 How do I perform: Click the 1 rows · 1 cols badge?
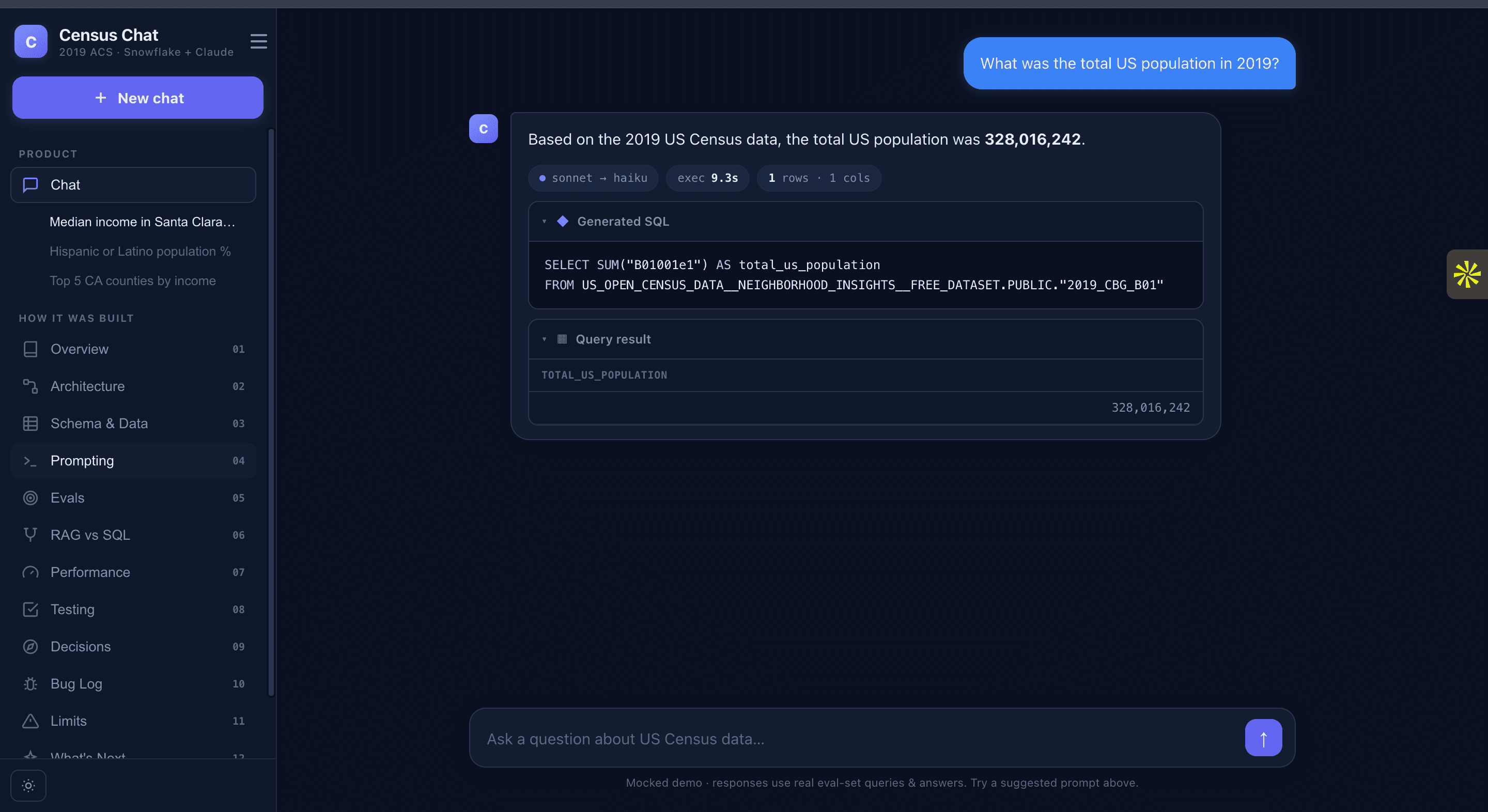point(819,178)
